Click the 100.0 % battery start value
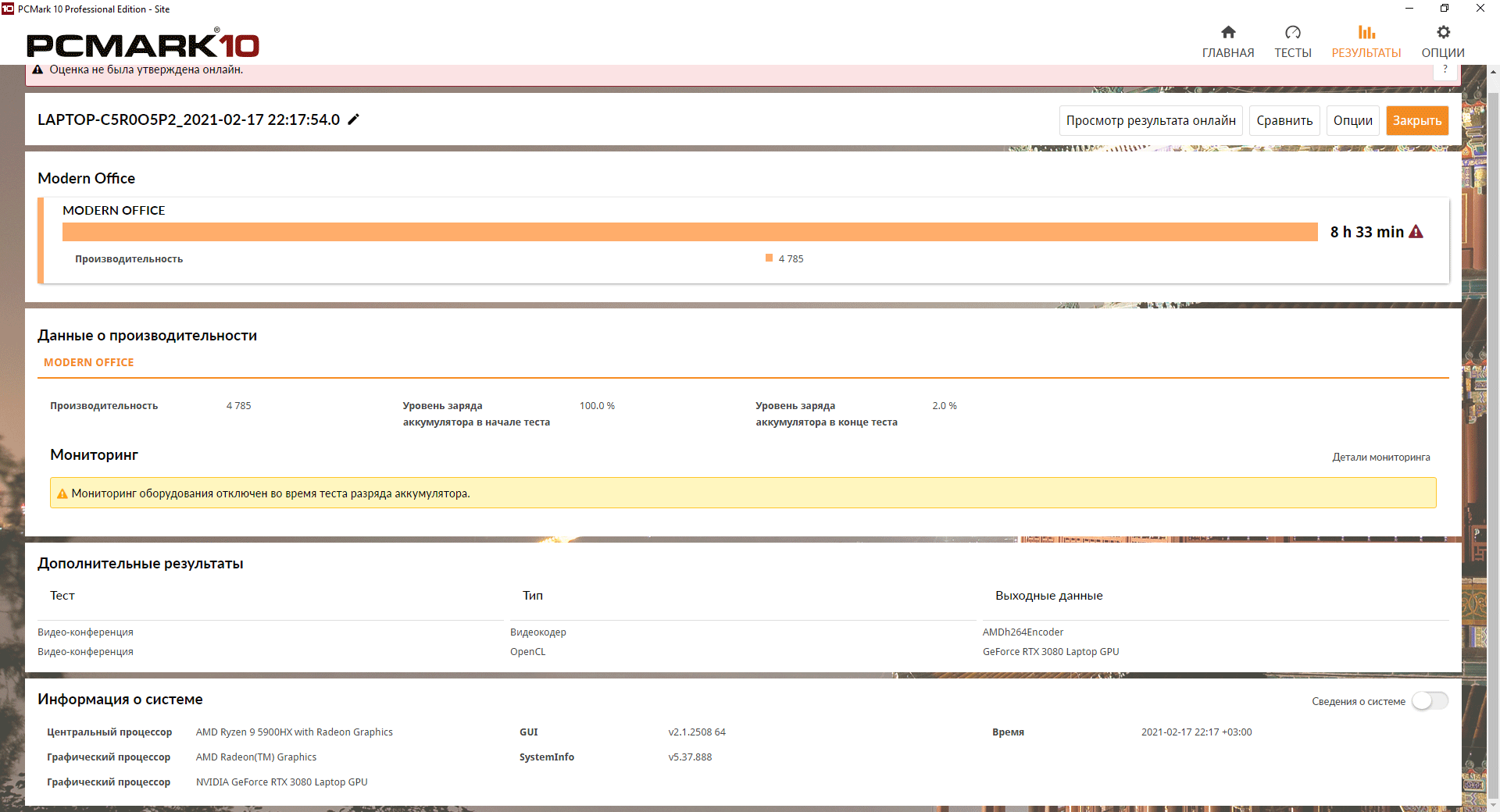 (x=597, y=406)
